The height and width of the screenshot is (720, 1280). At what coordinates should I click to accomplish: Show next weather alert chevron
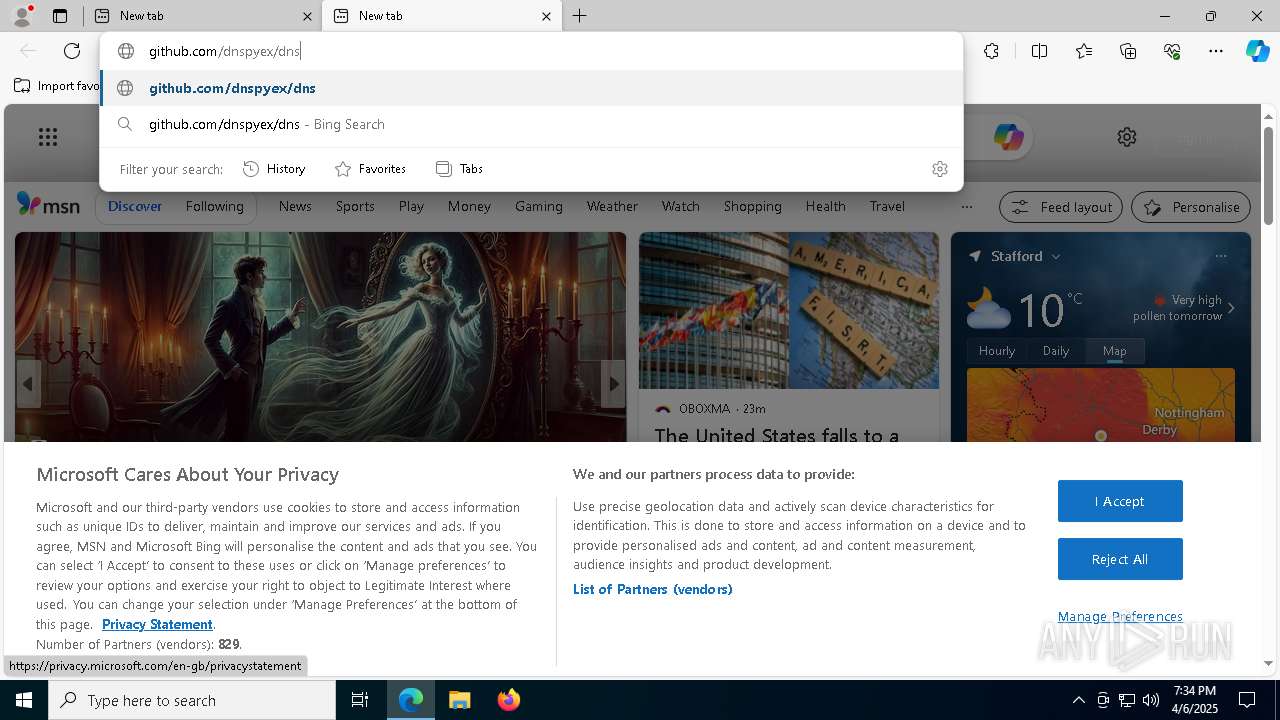point(1231,308)
